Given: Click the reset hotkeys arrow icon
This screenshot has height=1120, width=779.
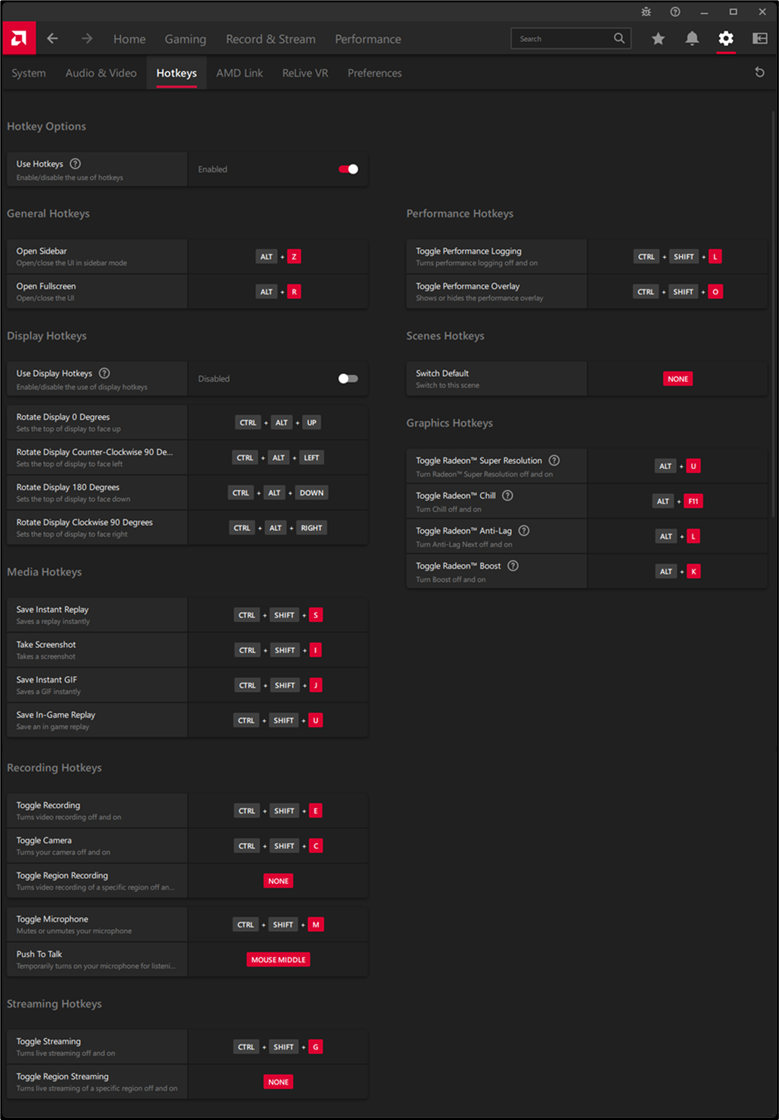Looking at the screenshot, I should click(760, 72).
